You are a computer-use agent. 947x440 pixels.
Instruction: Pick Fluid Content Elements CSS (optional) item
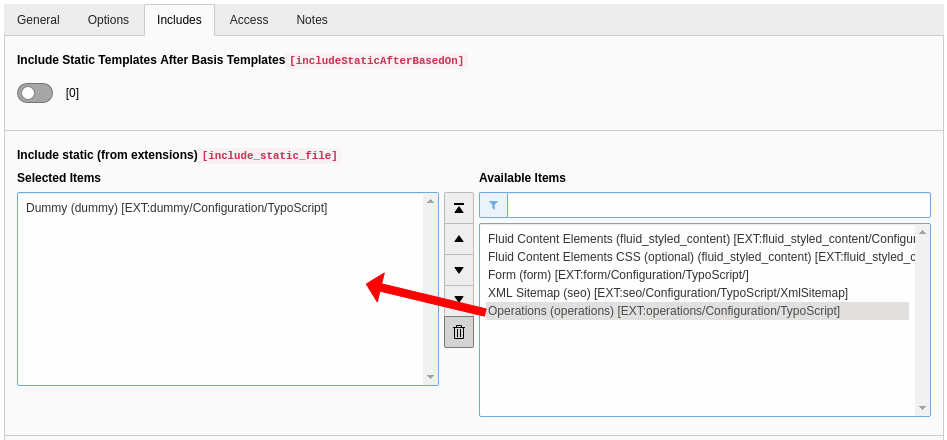697,257
